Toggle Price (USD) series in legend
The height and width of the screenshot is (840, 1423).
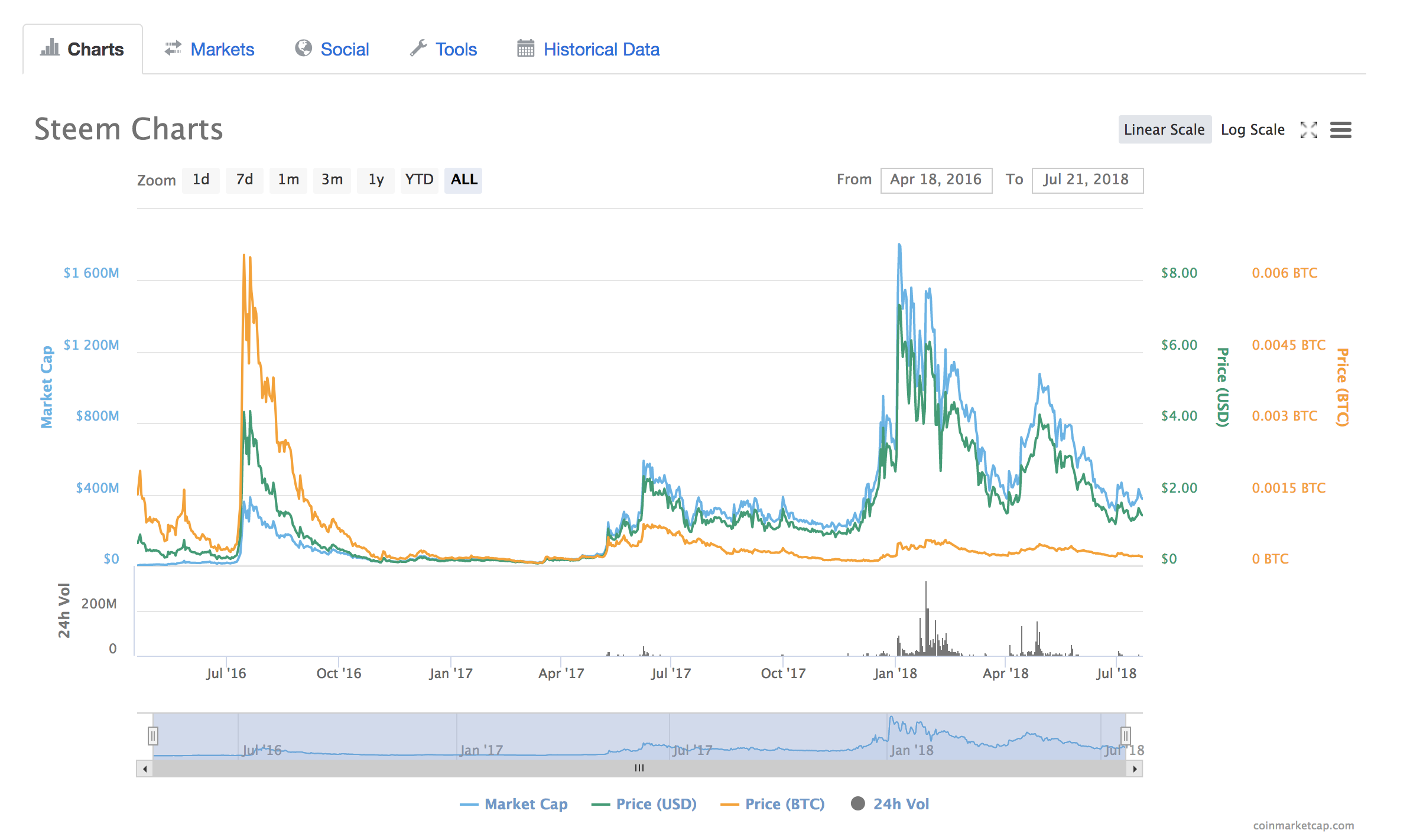[x=655, y=804]
